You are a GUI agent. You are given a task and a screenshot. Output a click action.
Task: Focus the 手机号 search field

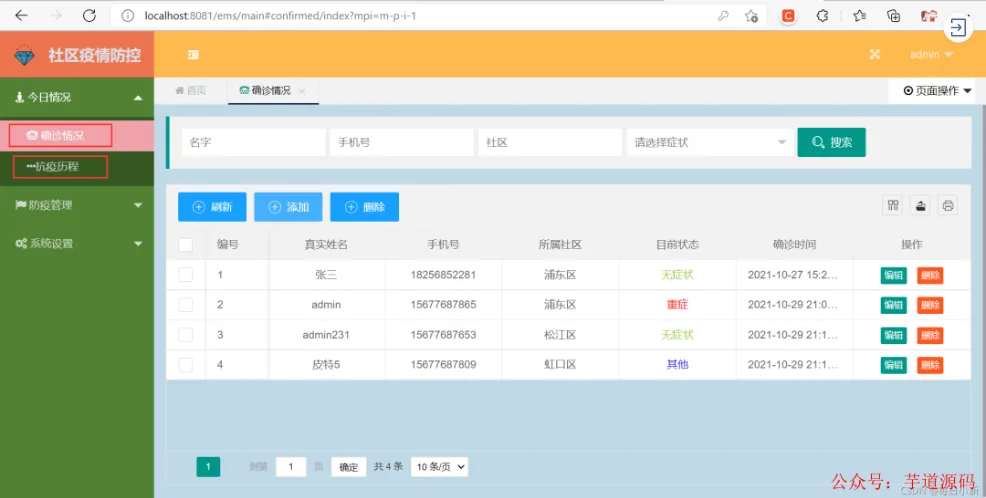pyautogui.click(x=402, y=142)
